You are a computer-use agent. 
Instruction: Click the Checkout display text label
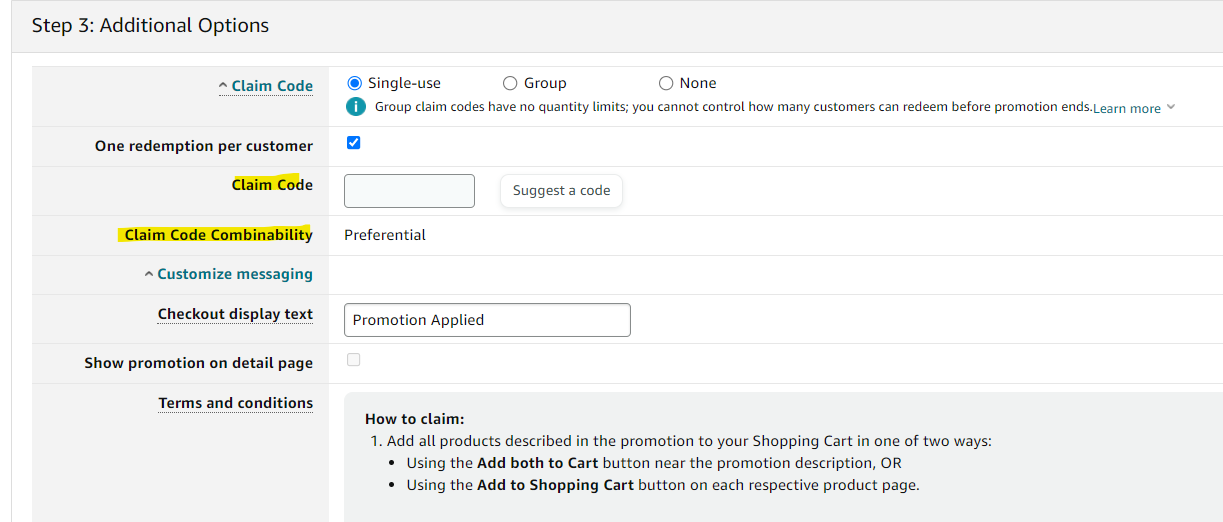tap(235, 314)
